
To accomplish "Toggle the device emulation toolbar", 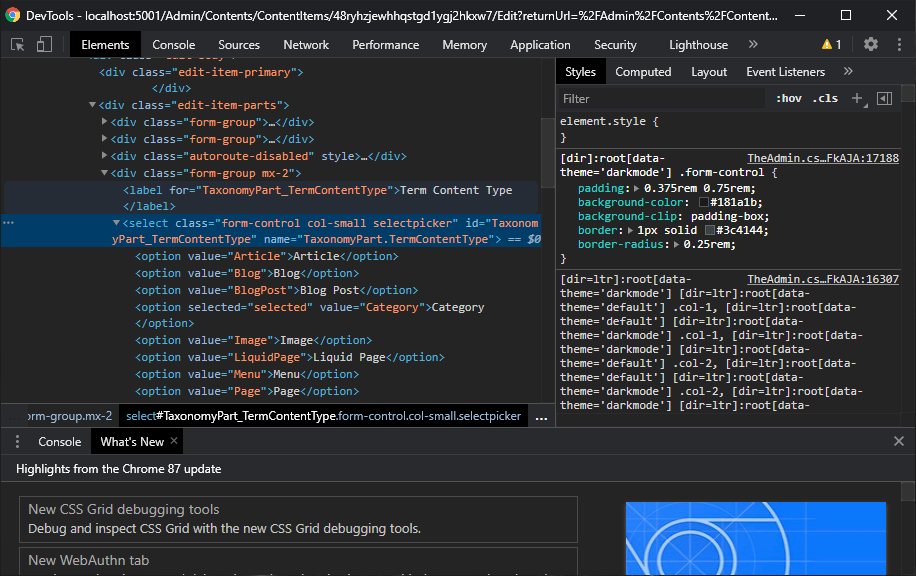I will [x=43, y=45].
